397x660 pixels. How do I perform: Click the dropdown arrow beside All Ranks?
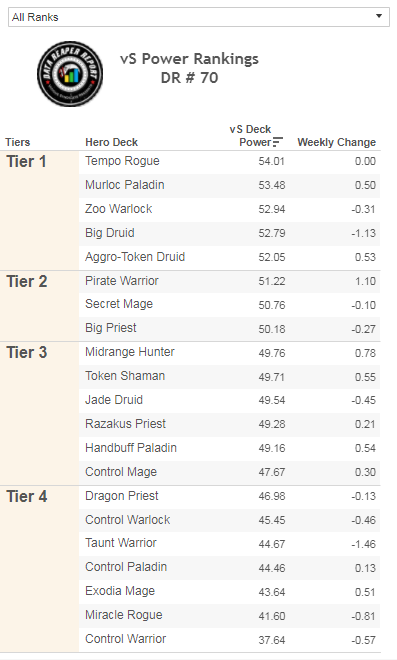(x=379, y=16)
